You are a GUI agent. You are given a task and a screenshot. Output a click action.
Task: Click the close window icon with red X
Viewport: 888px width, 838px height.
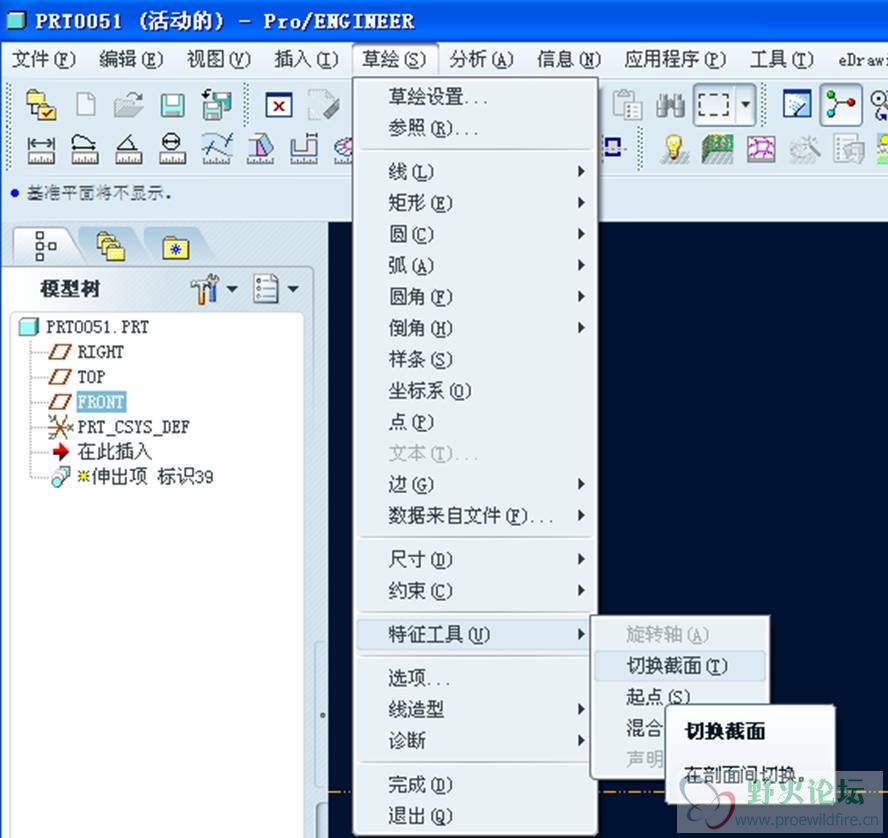click(279, 105)
